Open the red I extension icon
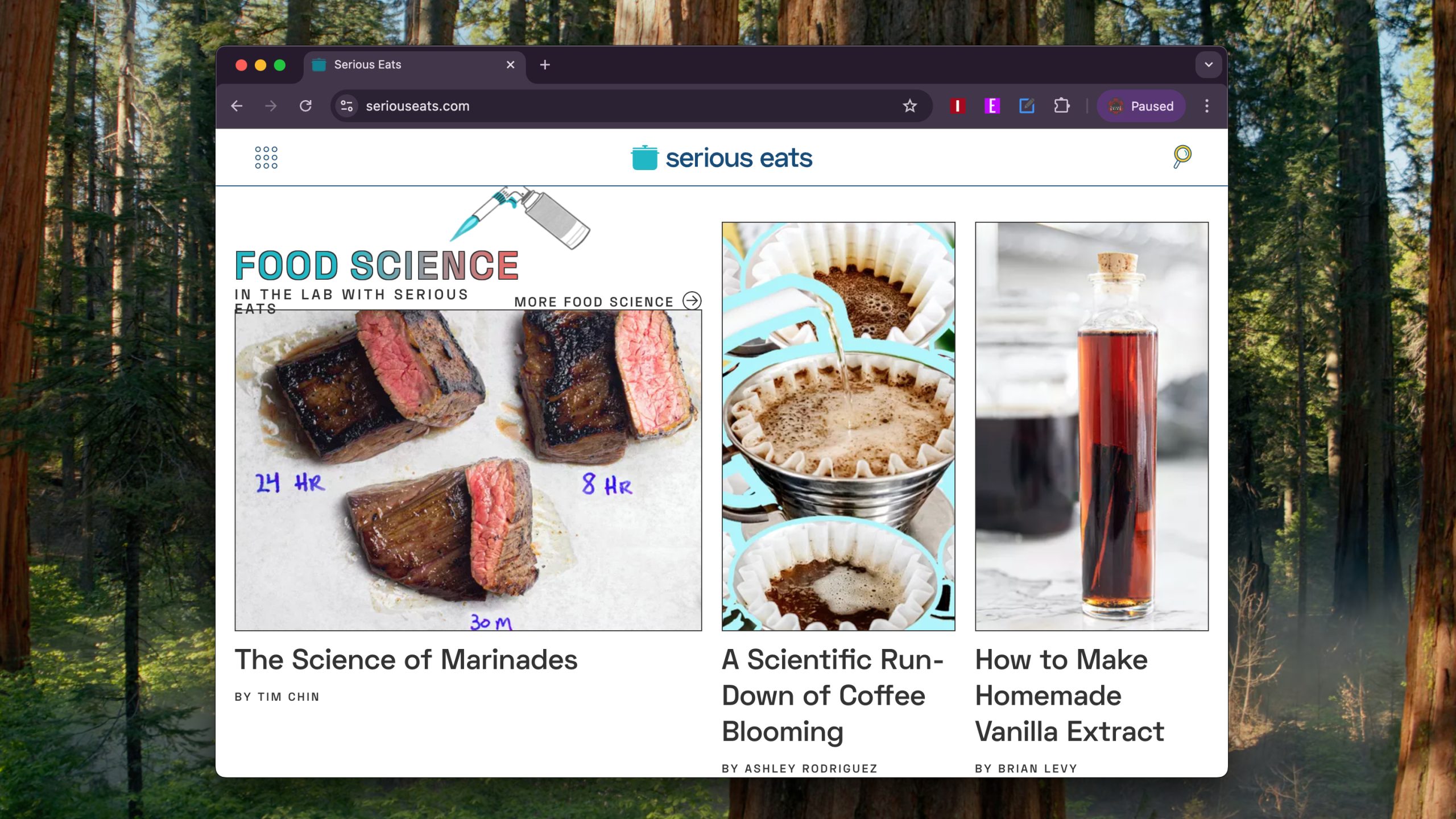This screenshot has width=1456, height=819. [x=958, y=106]
